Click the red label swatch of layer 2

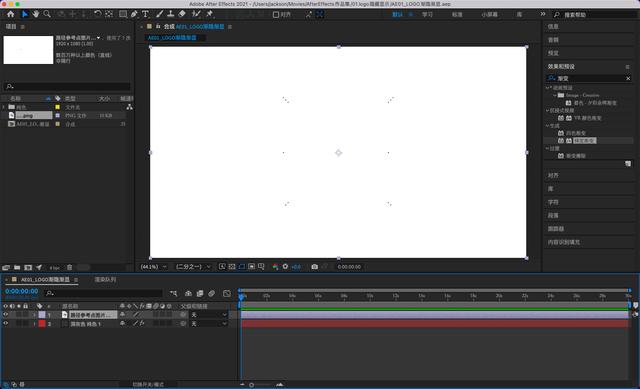[x=42, y=324]
